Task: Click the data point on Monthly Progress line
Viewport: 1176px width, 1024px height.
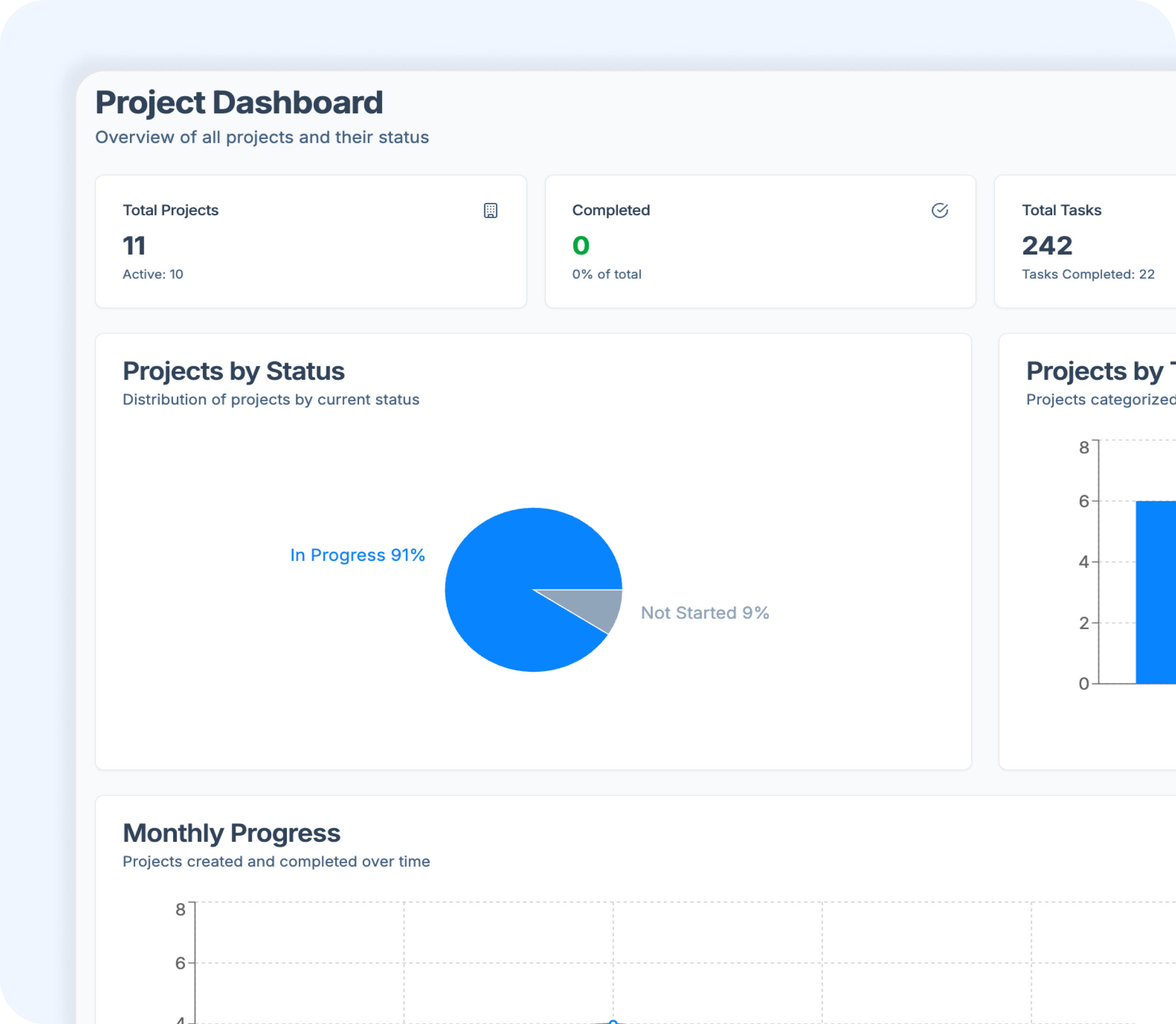Action: [613, 1021]
